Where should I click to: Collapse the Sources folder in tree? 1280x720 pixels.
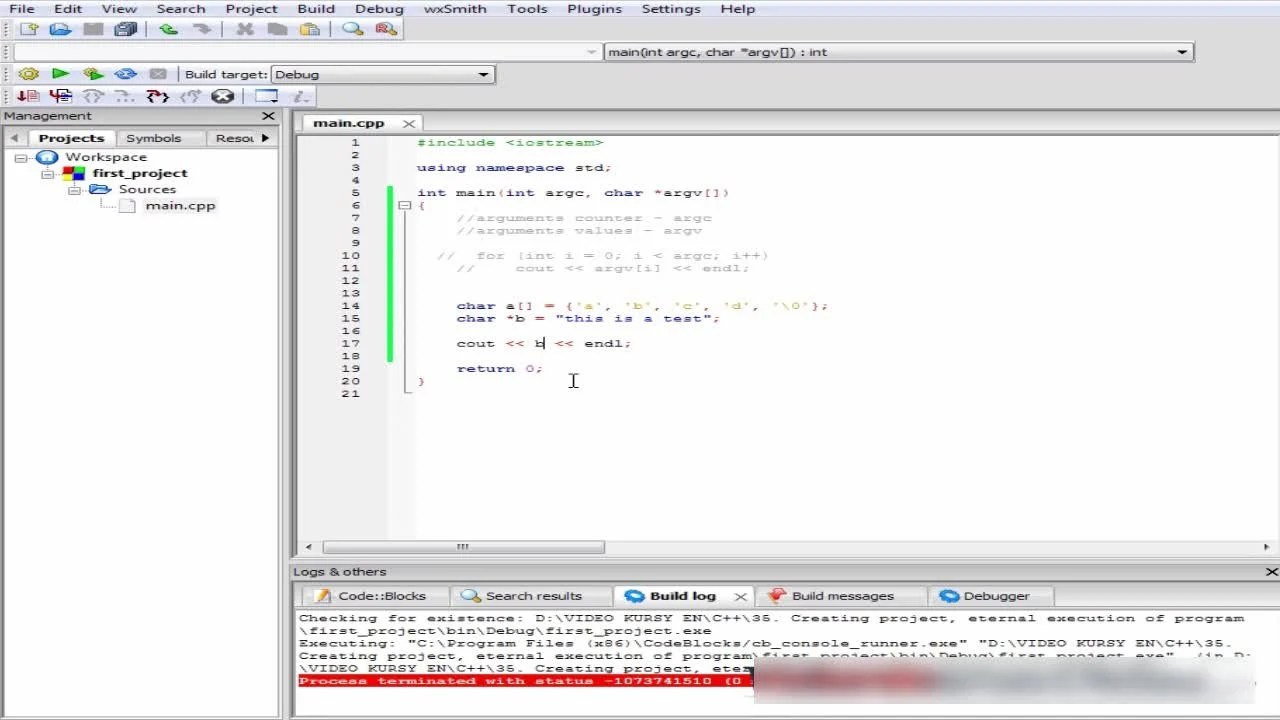(74, 190)
